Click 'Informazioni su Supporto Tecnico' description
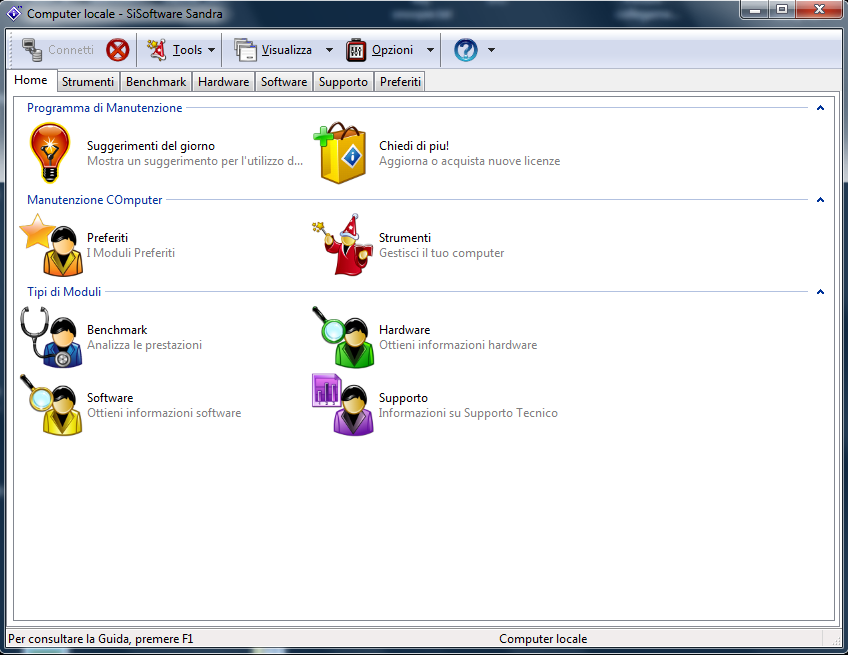Image resolution: width=848 pixels, height=655 pixels. tap(468, 413)
